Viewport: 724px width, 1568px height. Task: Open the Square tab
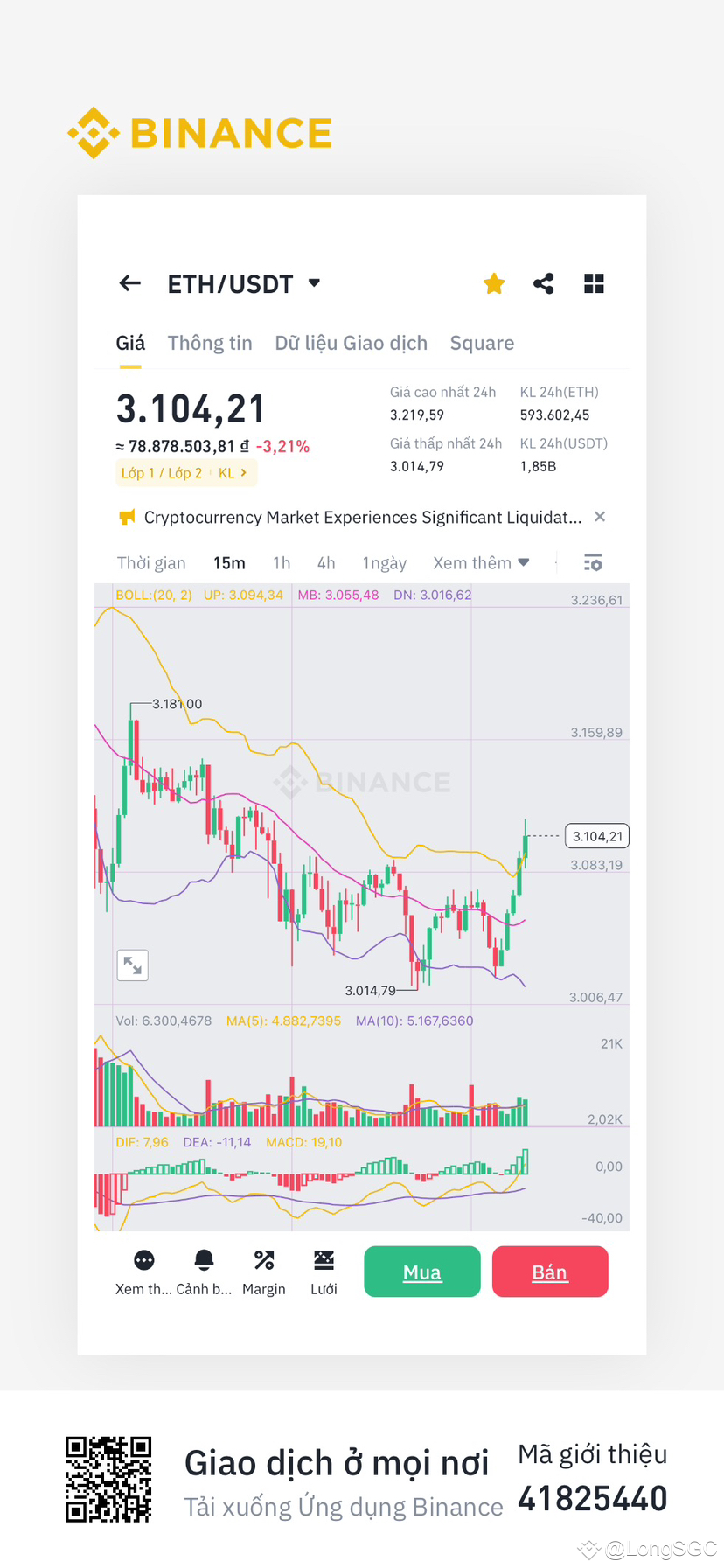click(x=482, y=343)
